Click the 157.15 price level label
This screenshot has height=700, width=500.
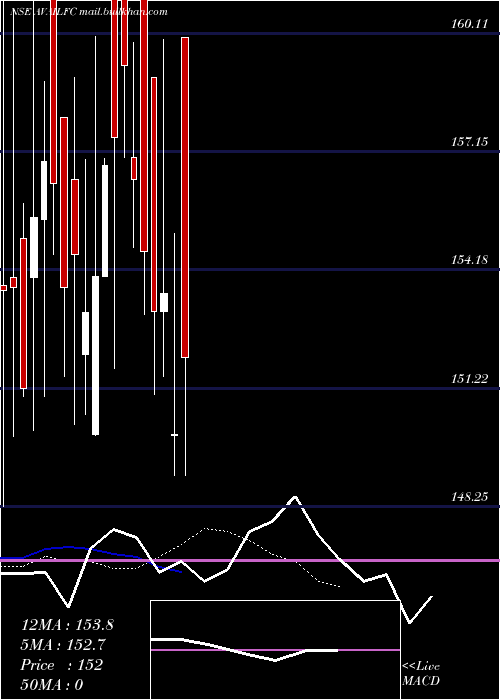click(470, 142)
